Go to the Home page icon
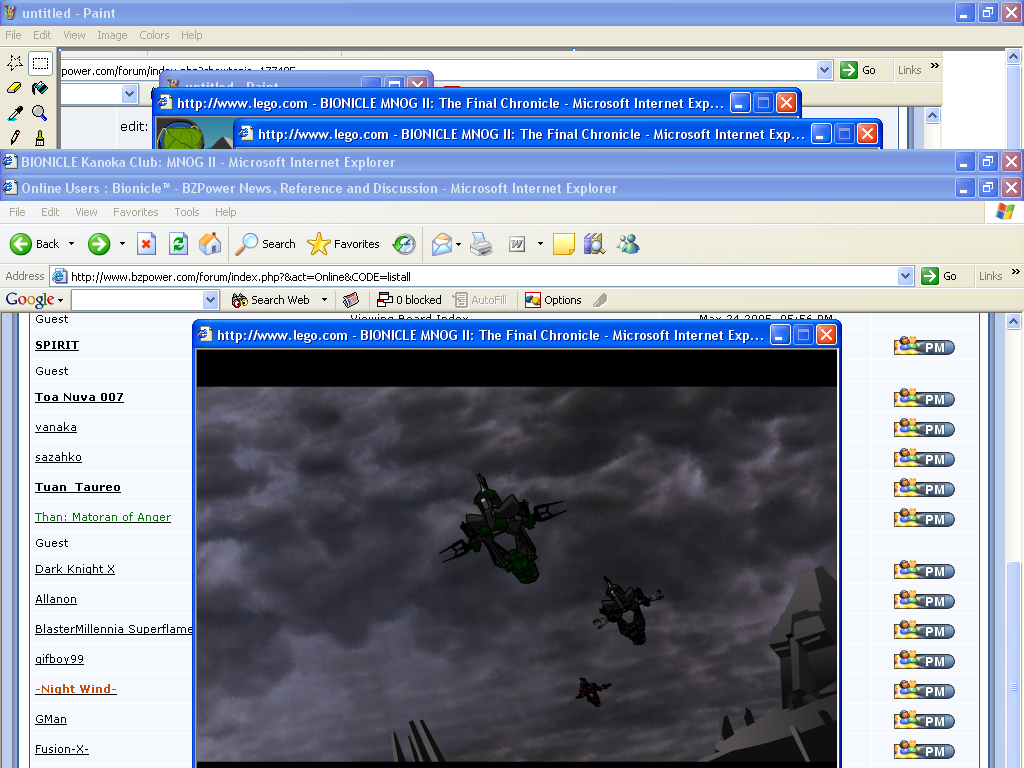1024x768 pixels. [x=210, y=244]
